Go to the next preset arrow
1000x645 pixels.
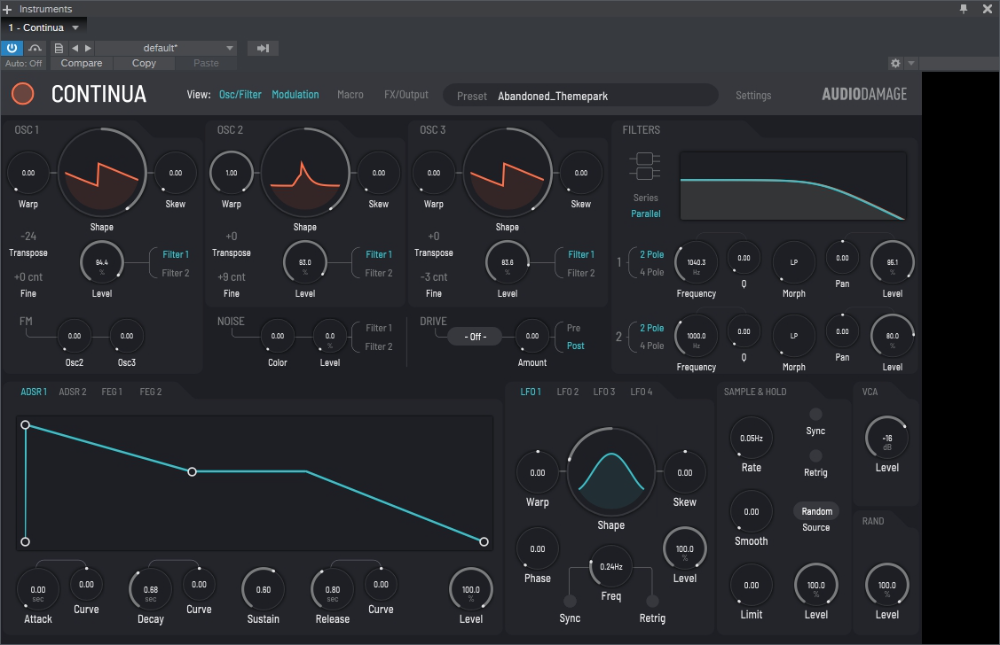coord(88,48)
